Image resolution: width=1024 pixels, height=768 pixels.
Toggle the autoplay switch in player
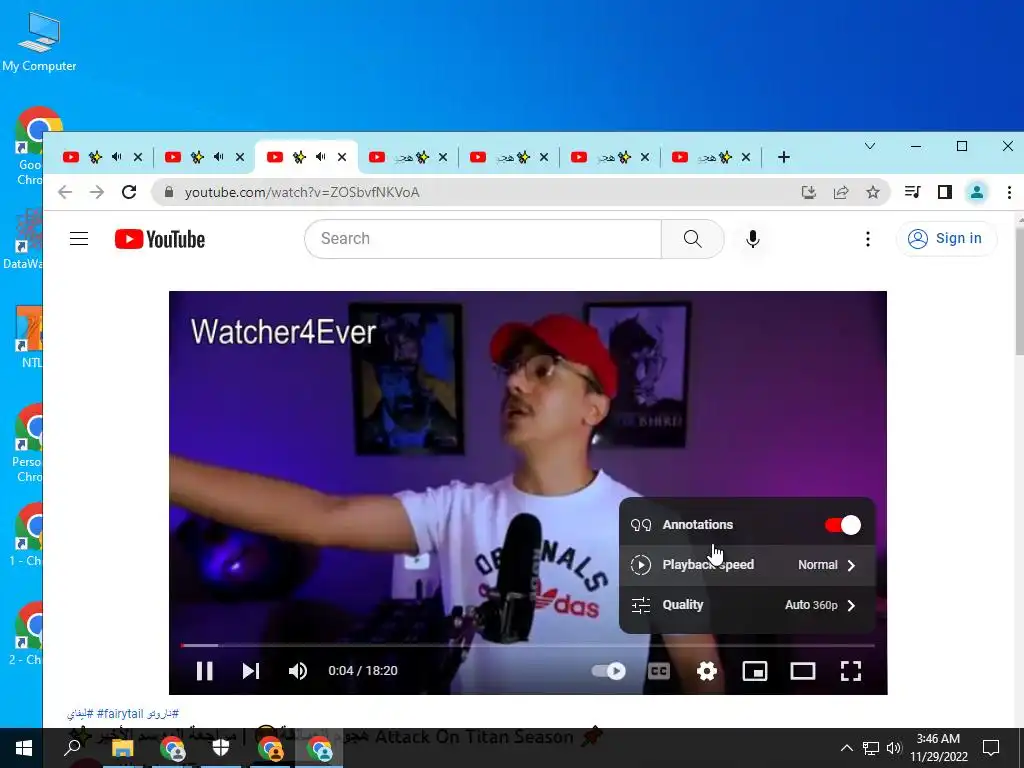click(x=608, y=671)
